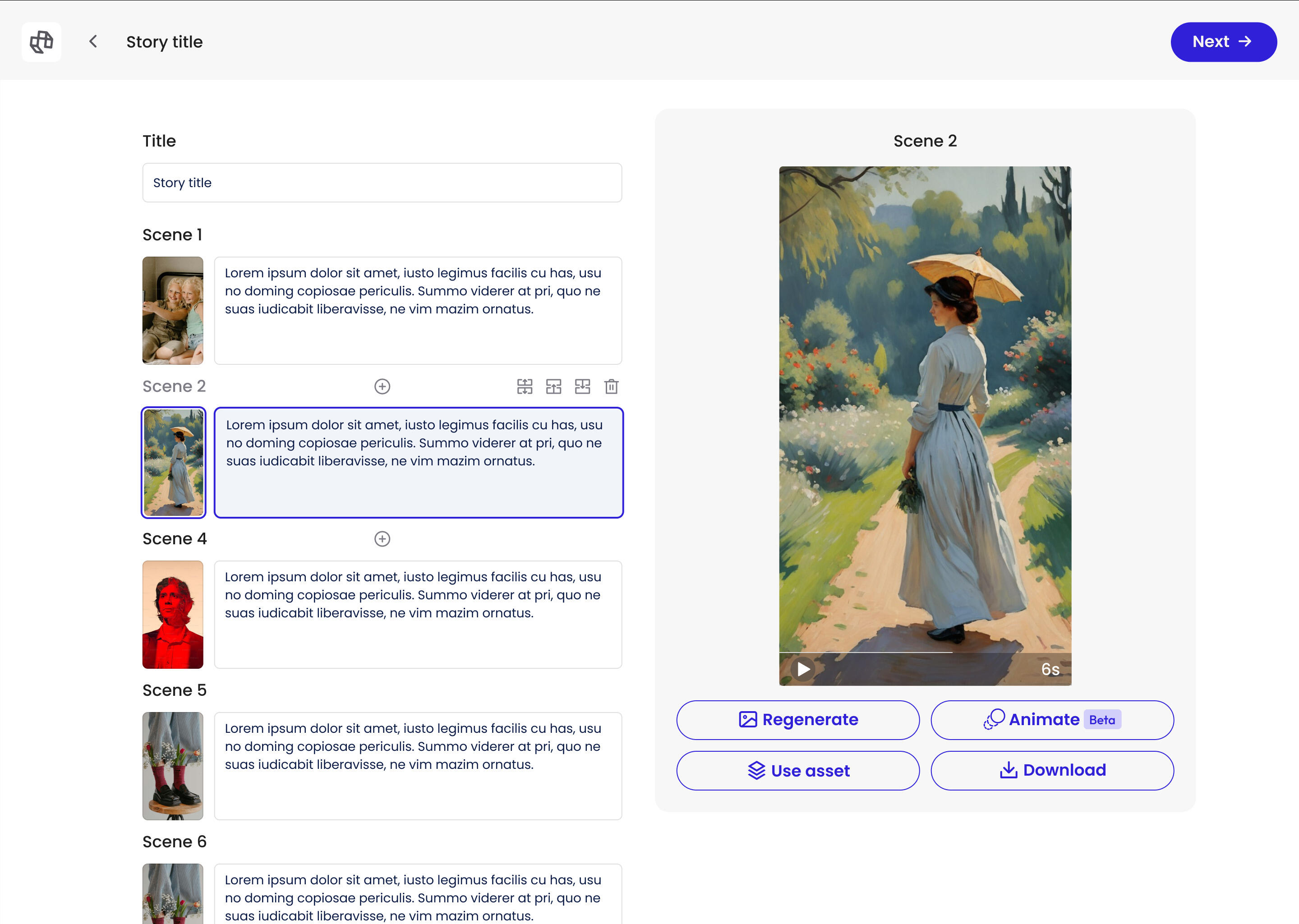
Task: Click the Scene 5 heading
Action: click(175, 690)
